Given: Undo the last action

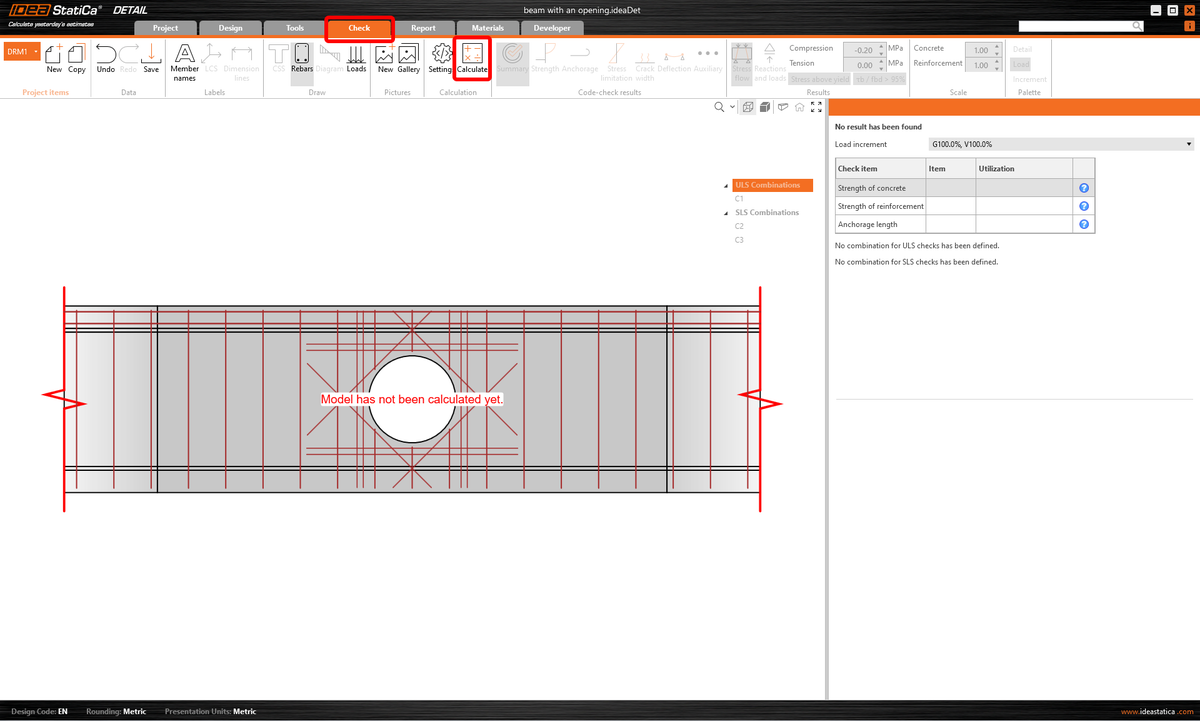Looking at the screenshot, I should click(105, 60).
